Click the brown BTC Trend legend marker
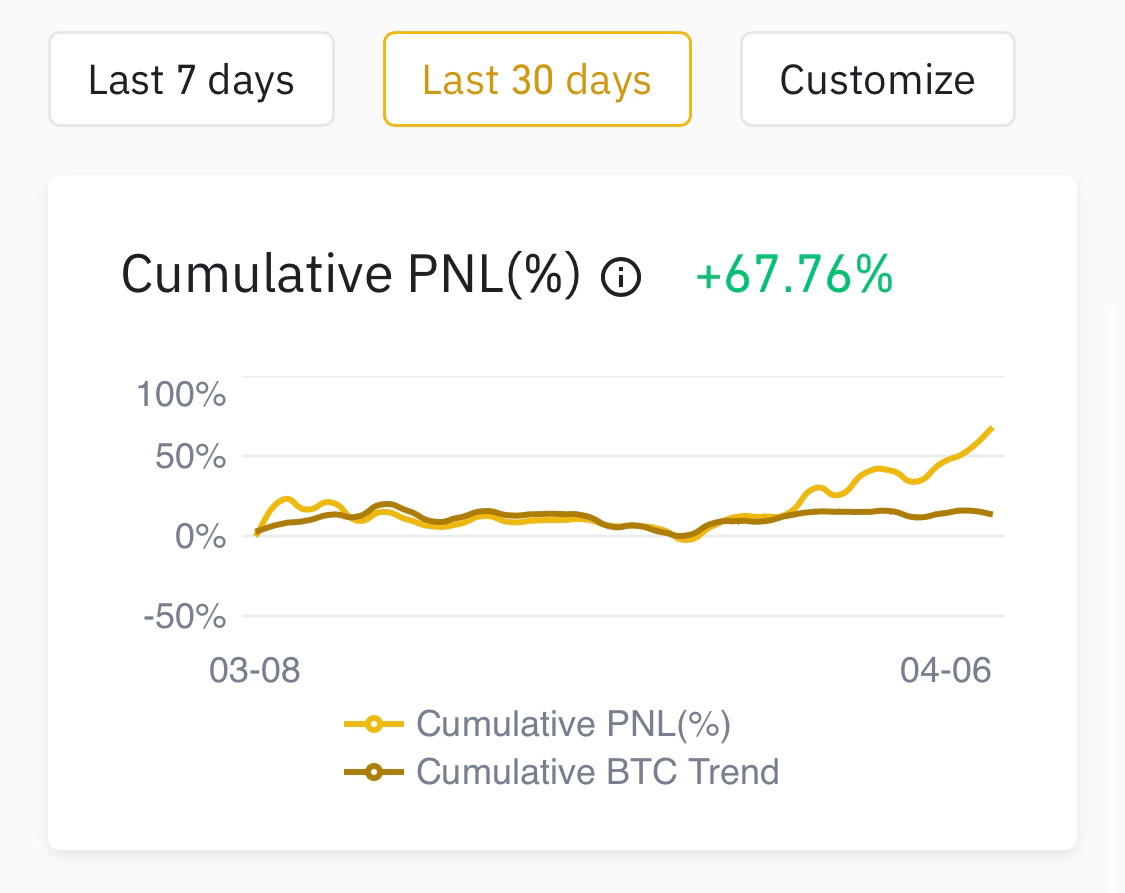 pos(374,772)
